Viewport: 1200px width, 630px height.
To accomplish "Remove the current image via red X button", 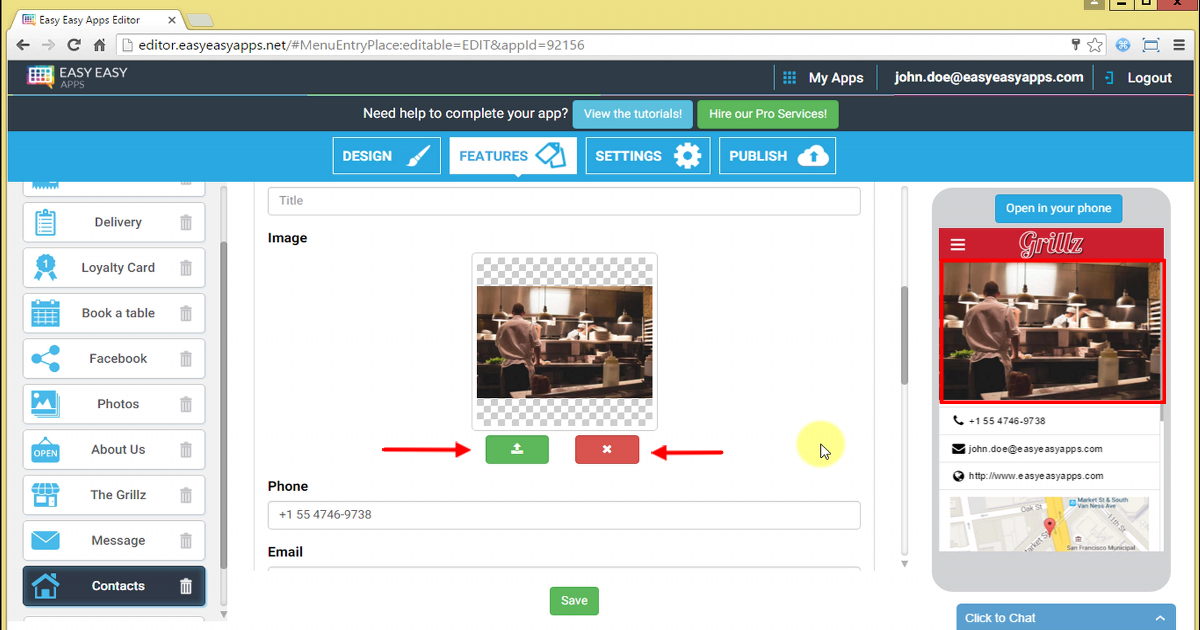I will (607, 449).
